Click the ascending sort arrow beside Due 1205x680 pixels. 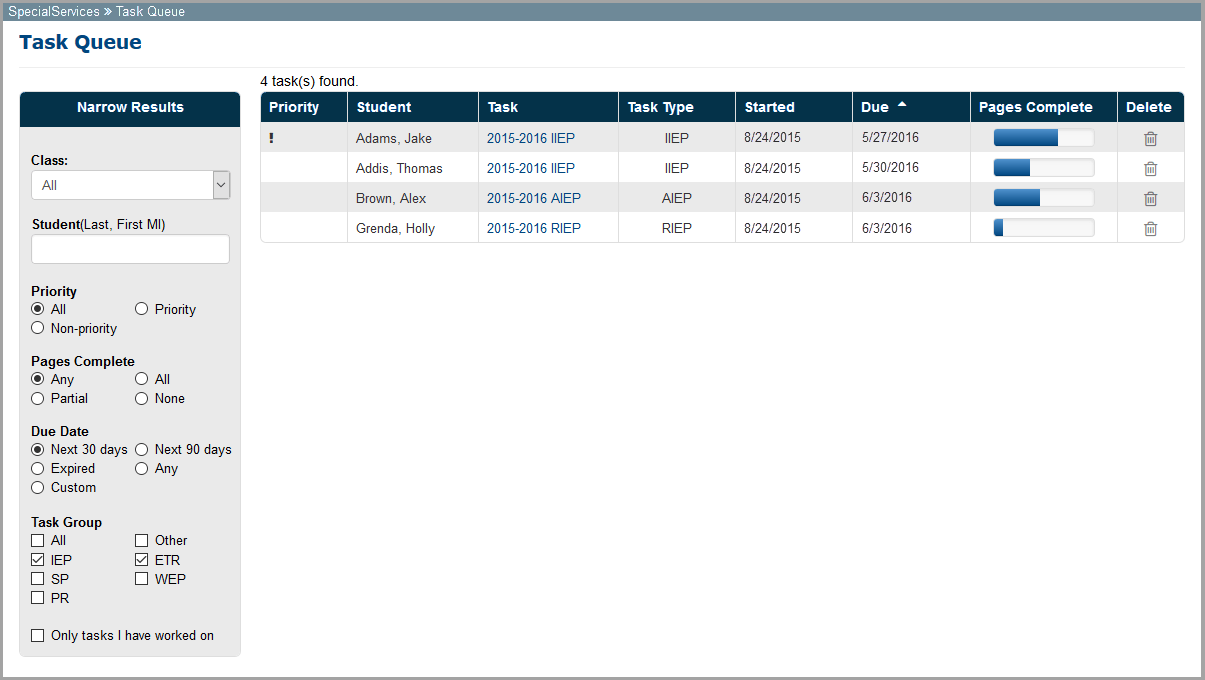(x=902, y=105)
